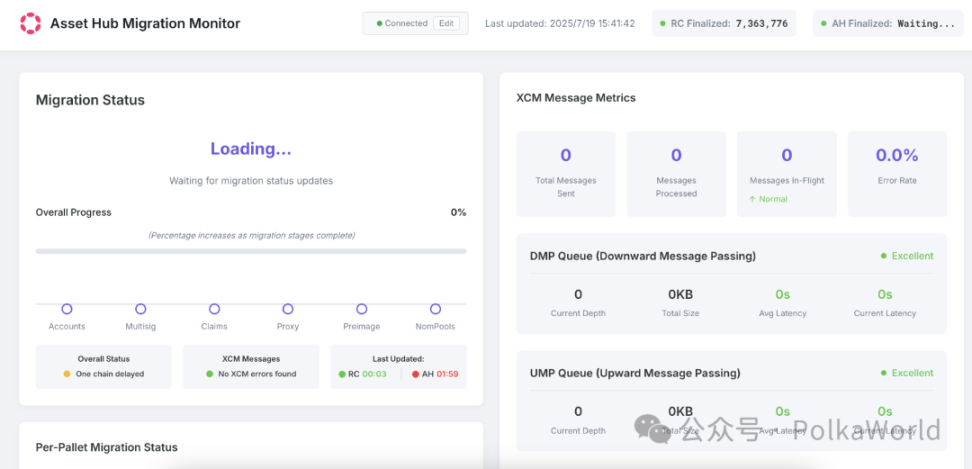Click the Error Rate metric card
Image resolution: width=972 pixels, height=469 pixels.
[896, 173]
